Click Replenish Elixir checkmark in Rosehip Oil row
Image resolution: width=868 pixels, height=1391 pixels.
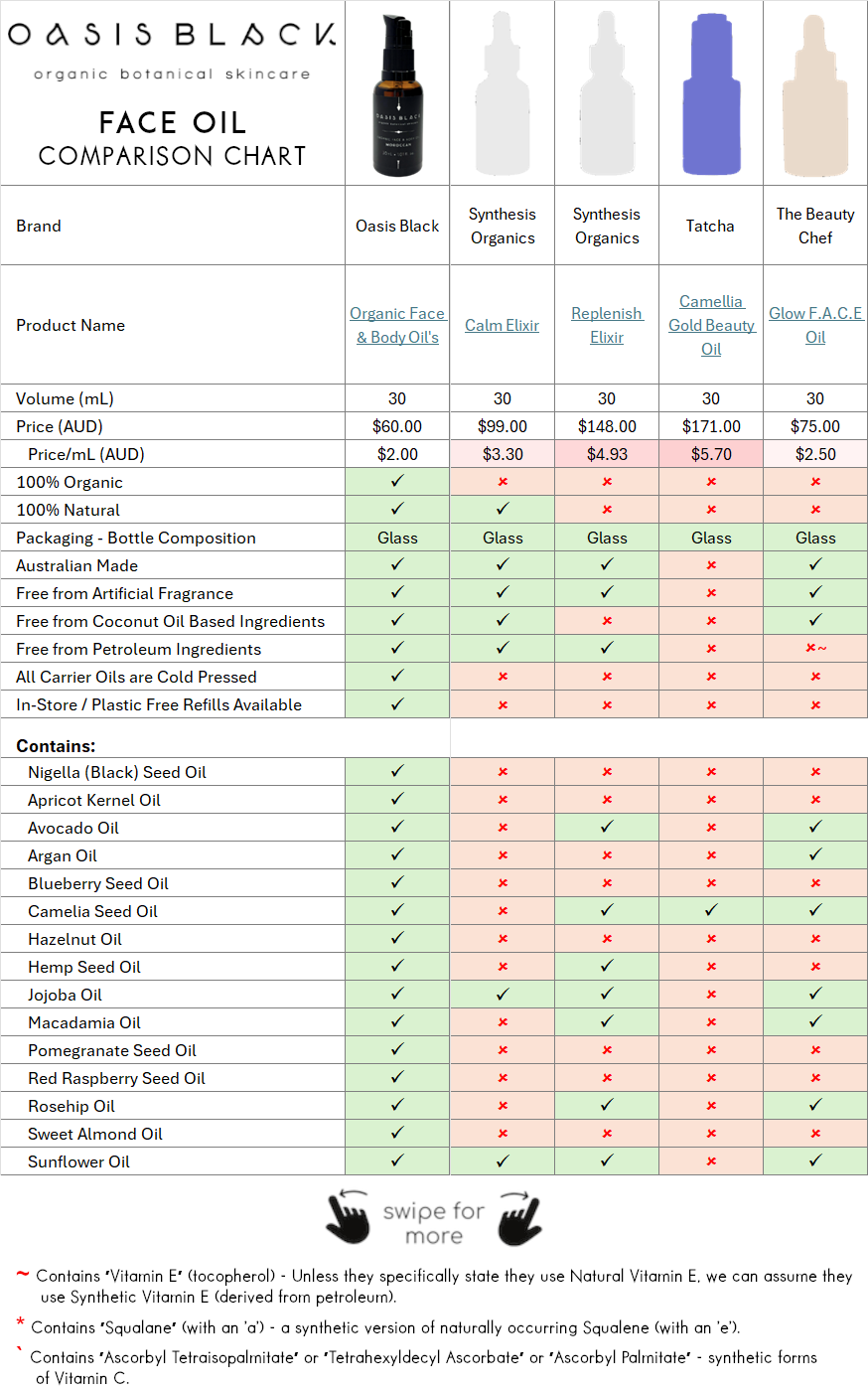pos(607,1105)
